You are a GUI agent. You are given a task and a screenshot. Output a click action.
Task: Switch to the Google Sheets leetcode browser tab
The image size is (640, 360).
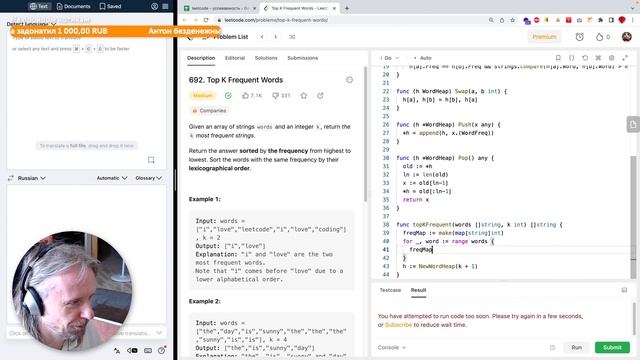tap(220, 8)
